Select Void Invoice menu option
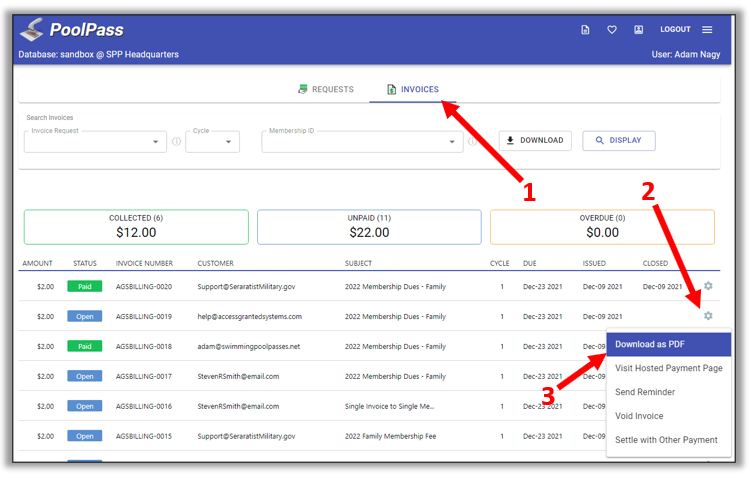751x478 pixels. [x=669, y=416]
